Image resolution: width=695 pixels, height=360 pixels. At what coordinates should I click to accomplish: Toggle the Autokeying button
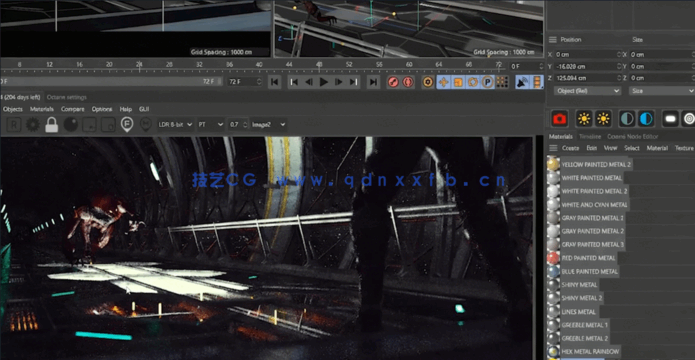tap(408, 82)
